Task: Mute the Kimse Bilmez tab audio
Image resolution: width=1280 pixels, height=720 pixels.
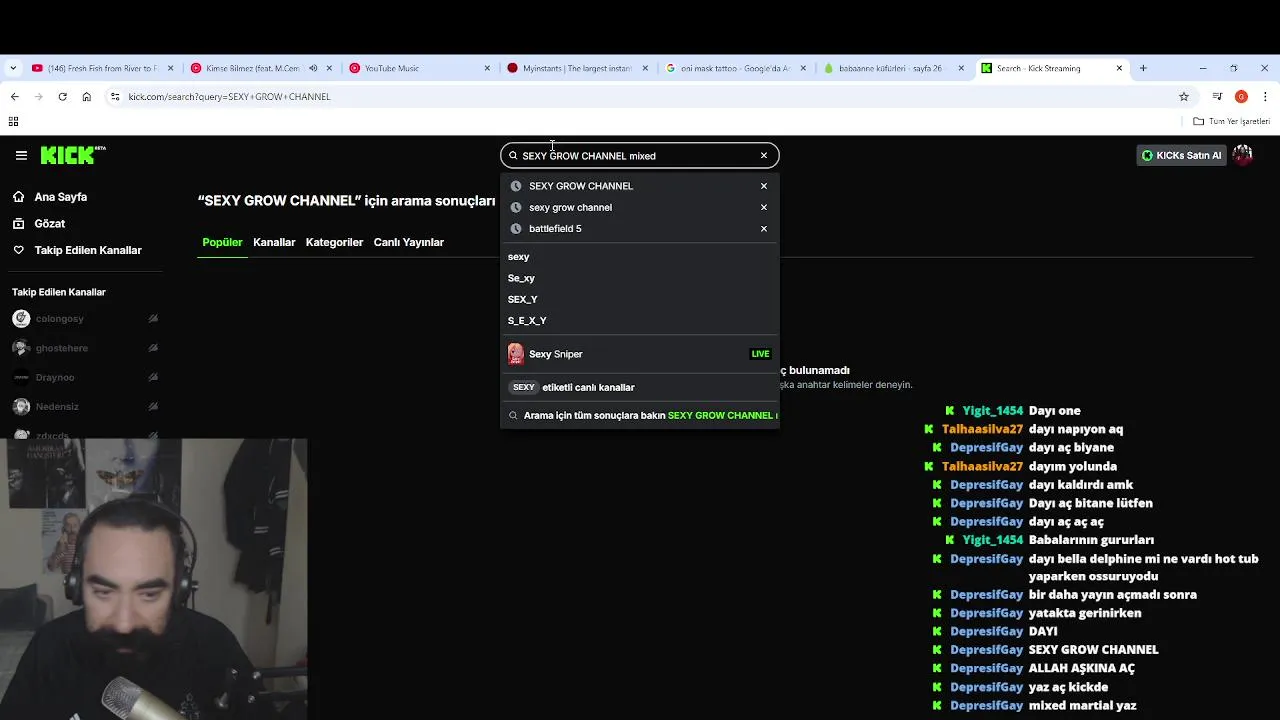Action: pyautogui.click(x=313, y=68)
